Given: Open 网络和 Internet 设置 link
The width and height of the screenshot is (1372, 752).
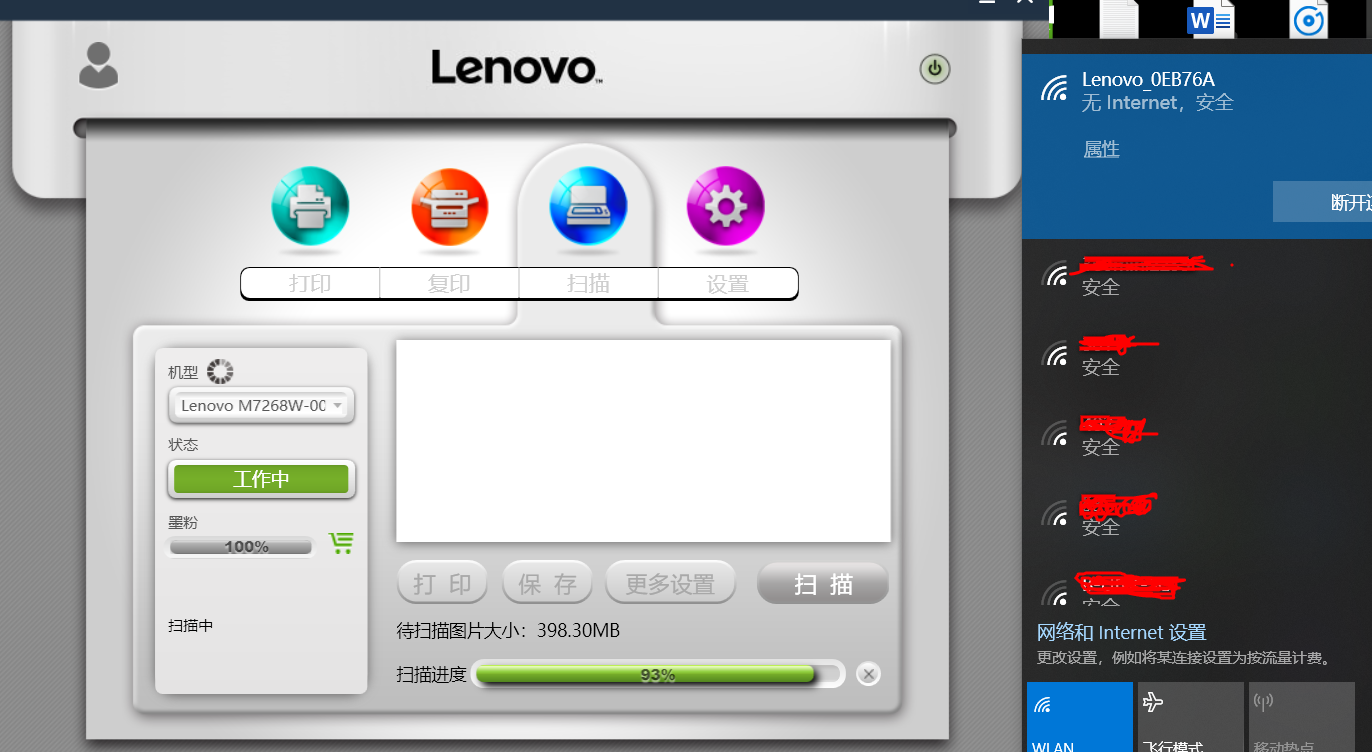Looking at the screenshot, I should [x=1121, y=632].
